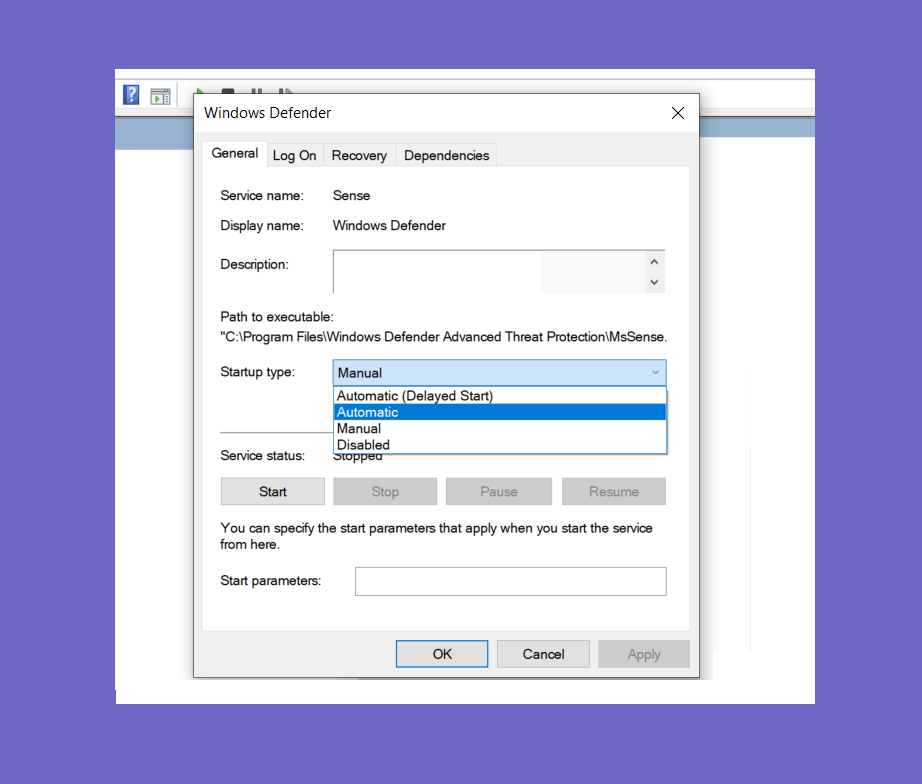Viewport: 922px width, 784px height.
Task: Select Disabled in the startup type list
Action: click(x=499, y=445)
